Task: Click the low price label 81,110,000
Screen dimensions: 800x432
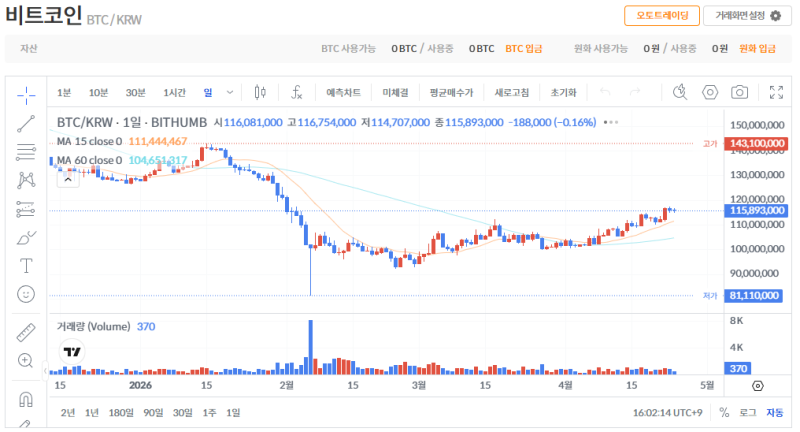Action: pyautogui.click(x=754, y=295)
